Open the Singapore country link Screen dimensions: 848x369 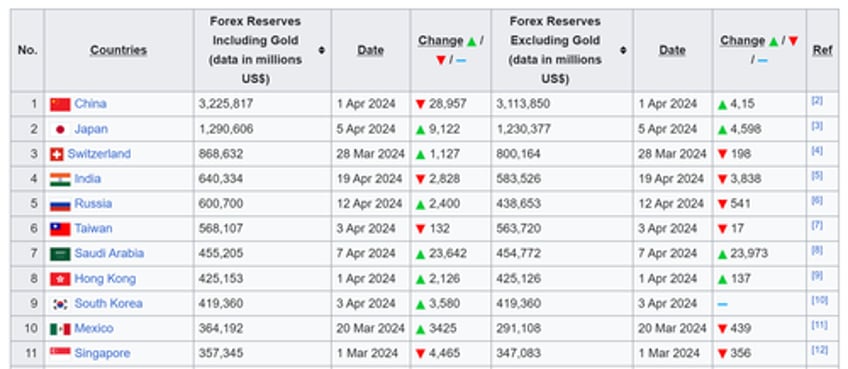[102, 353]
